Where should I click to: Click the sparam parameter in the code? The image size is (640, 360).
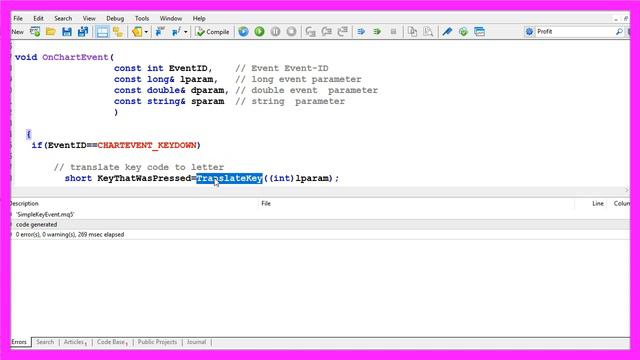click(208, 101)
